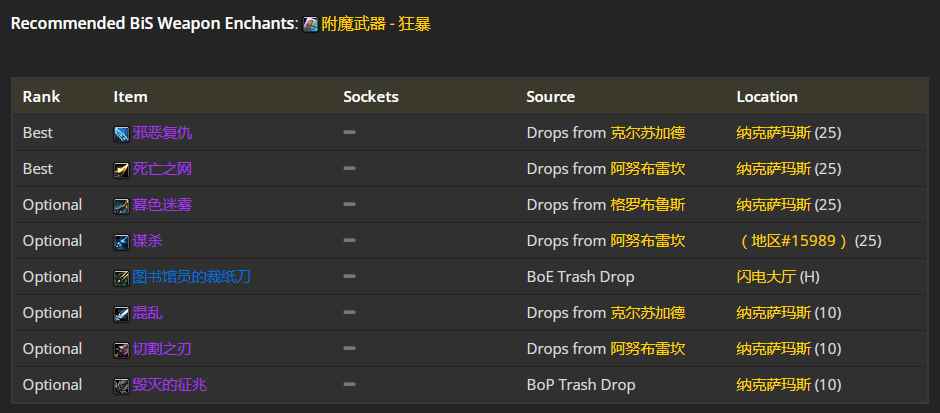This screenshot has width=940, height=413.
Task: Open the （地区#15989） location link
Action: coord(794,241)
